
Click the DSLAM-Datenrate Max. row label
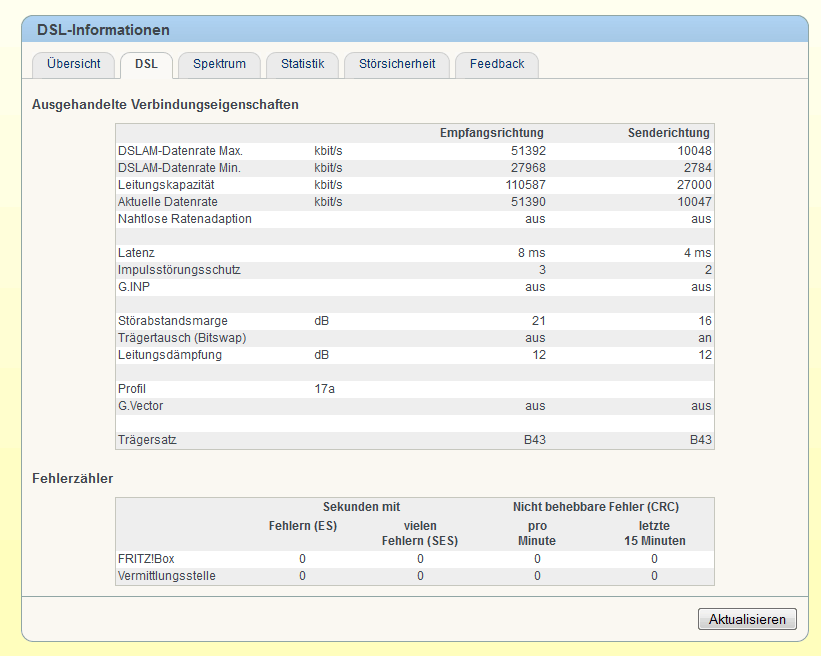pyautogui.click(x=180, y=151)
